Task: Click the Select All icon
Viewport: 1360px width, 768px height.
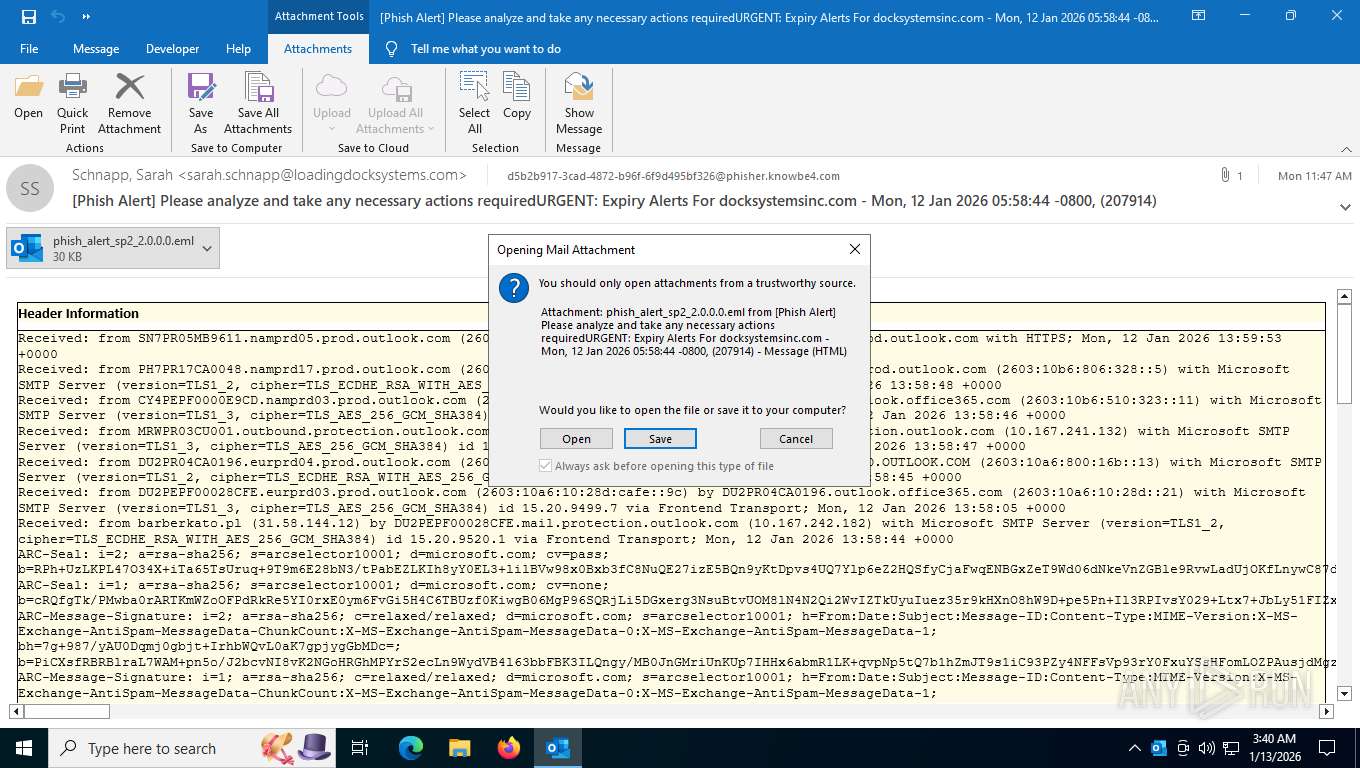Action: click(475, 104)
